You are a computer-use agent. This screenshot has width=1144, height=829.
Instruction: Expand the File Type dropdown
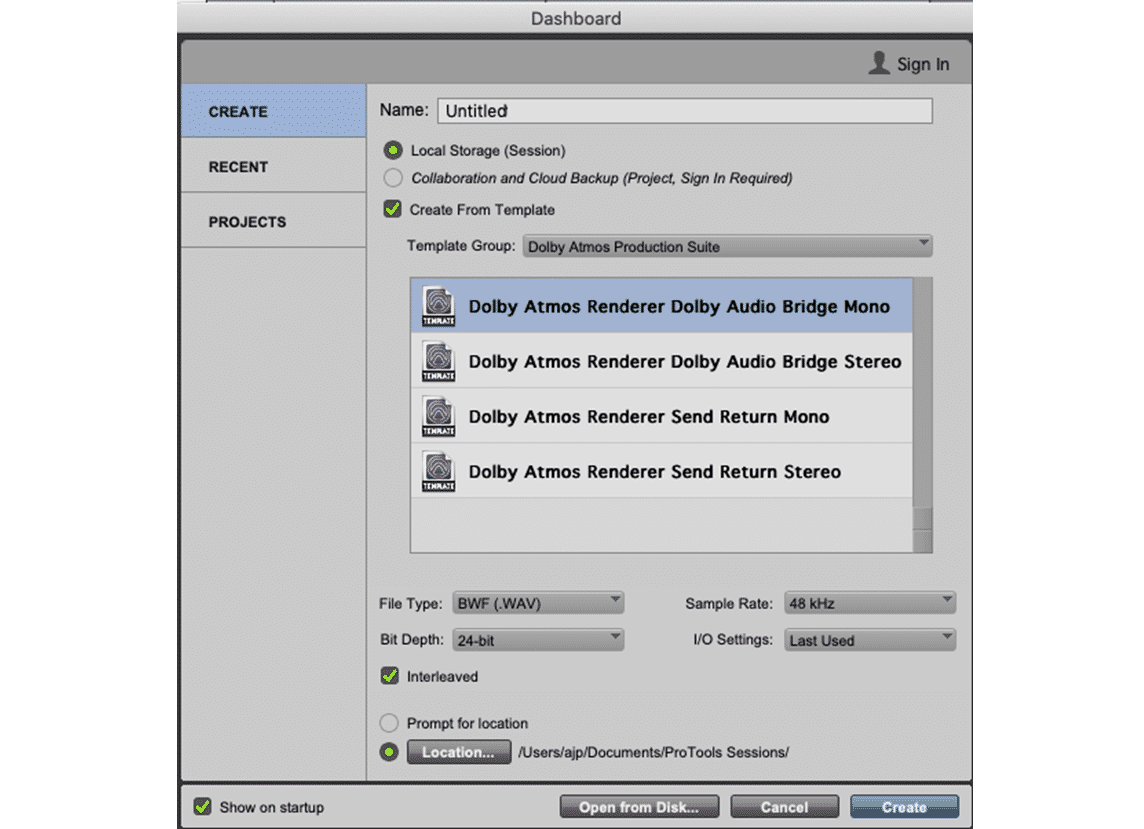coord(538,603)
